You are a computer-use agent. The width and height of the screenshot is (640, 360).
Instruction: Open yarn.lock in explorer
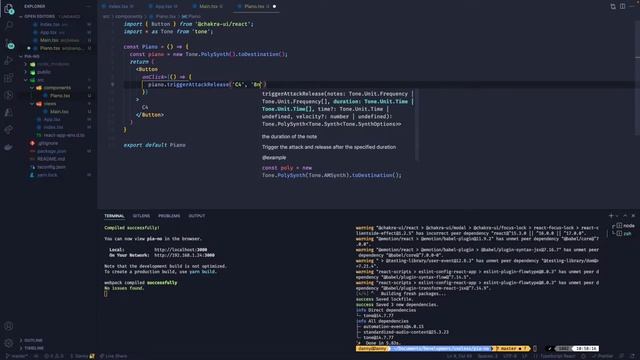point(47,175)
